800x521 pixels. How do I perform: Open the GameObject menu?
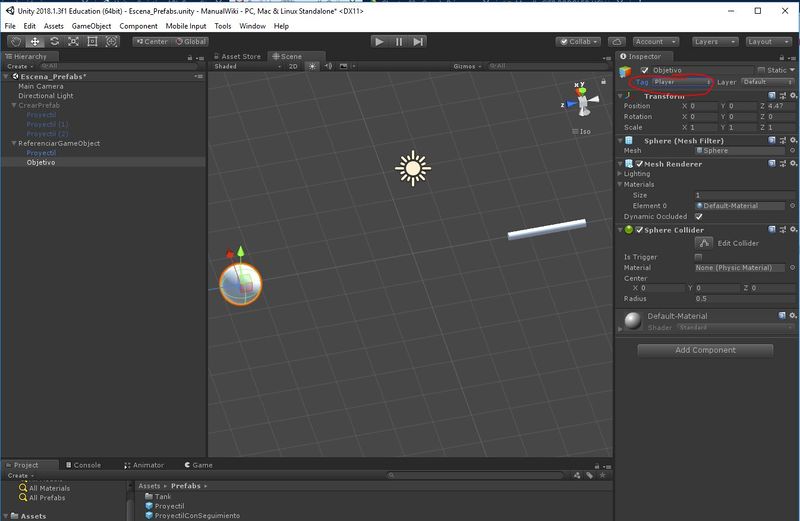click(x=91, y=26)
